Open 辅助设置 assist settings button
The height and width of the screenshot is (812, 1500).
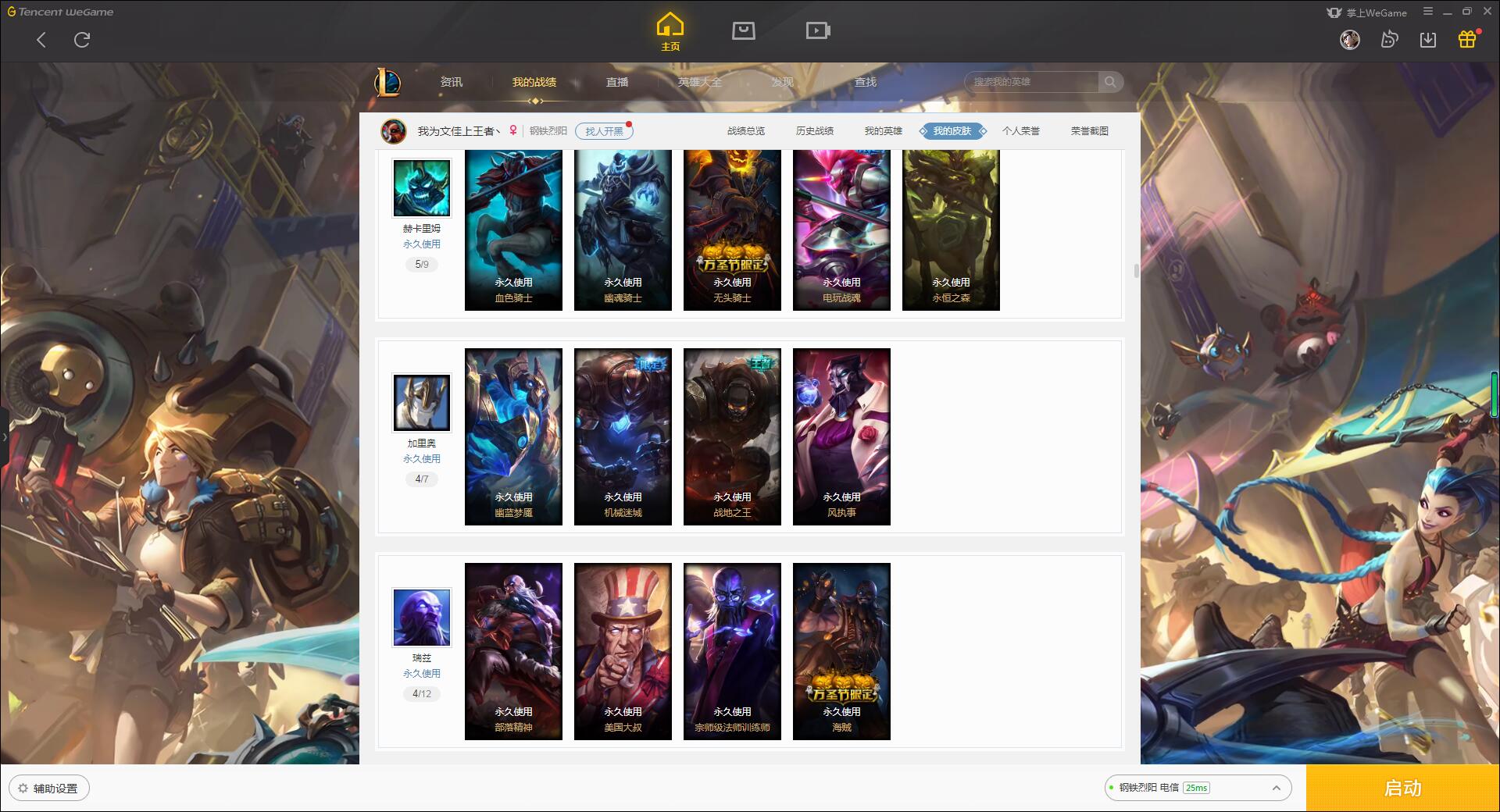click(x=48, y=789)
